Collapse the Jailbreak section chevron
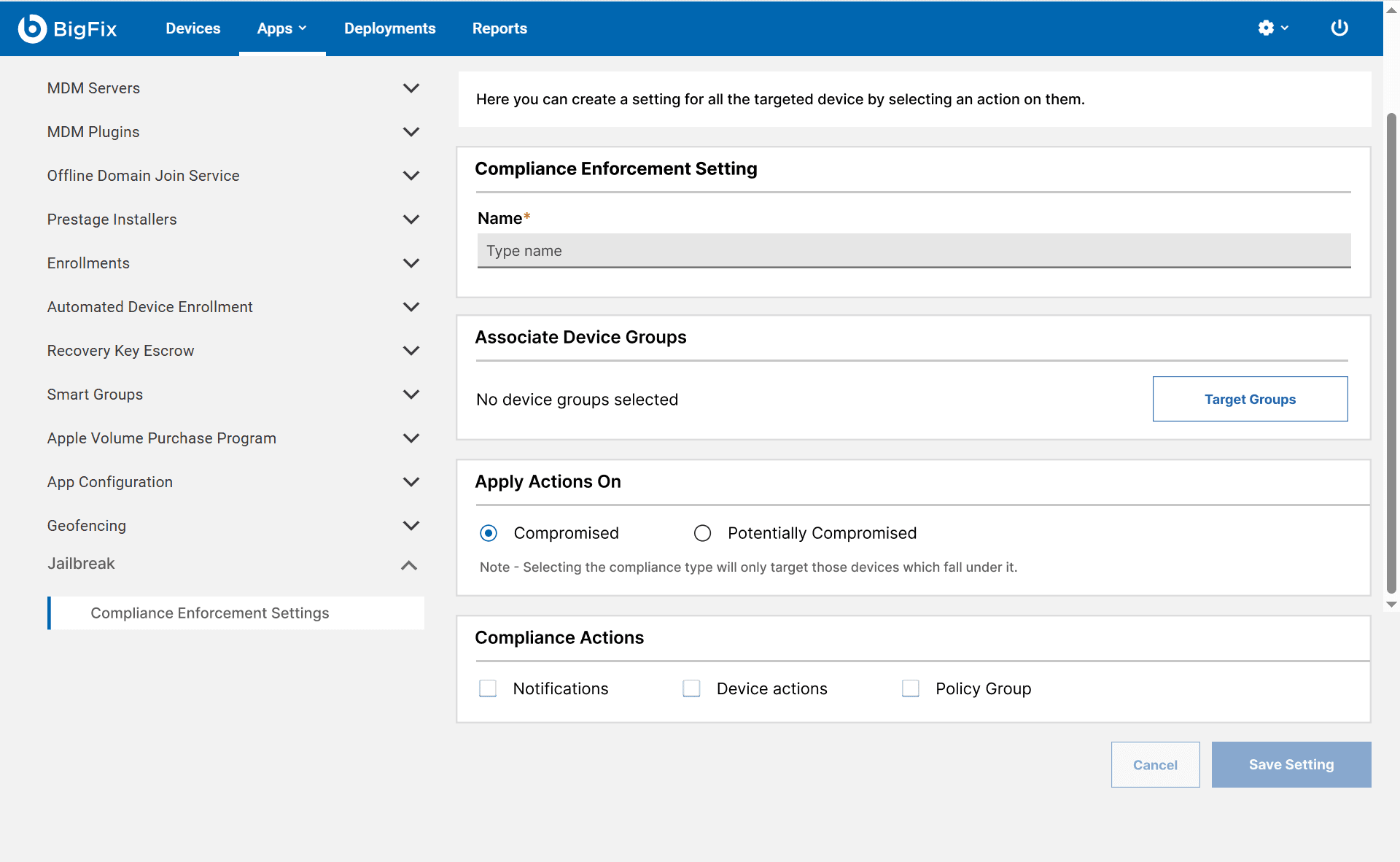This screenshot has height=862, width=1400. pyautogui.click(x=409, y=565)
